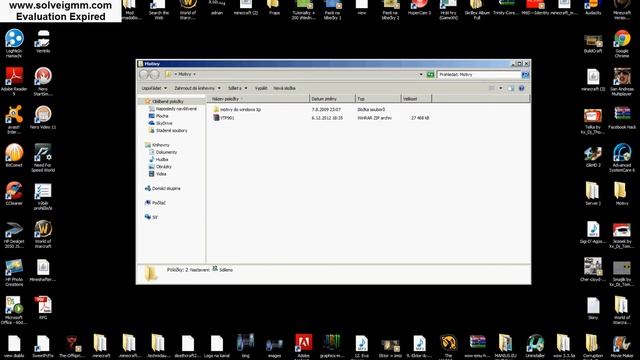Open the HP Deskjet 2050 desktop shortcut
The height and width of the screenshot is (360, 640).
14,233
